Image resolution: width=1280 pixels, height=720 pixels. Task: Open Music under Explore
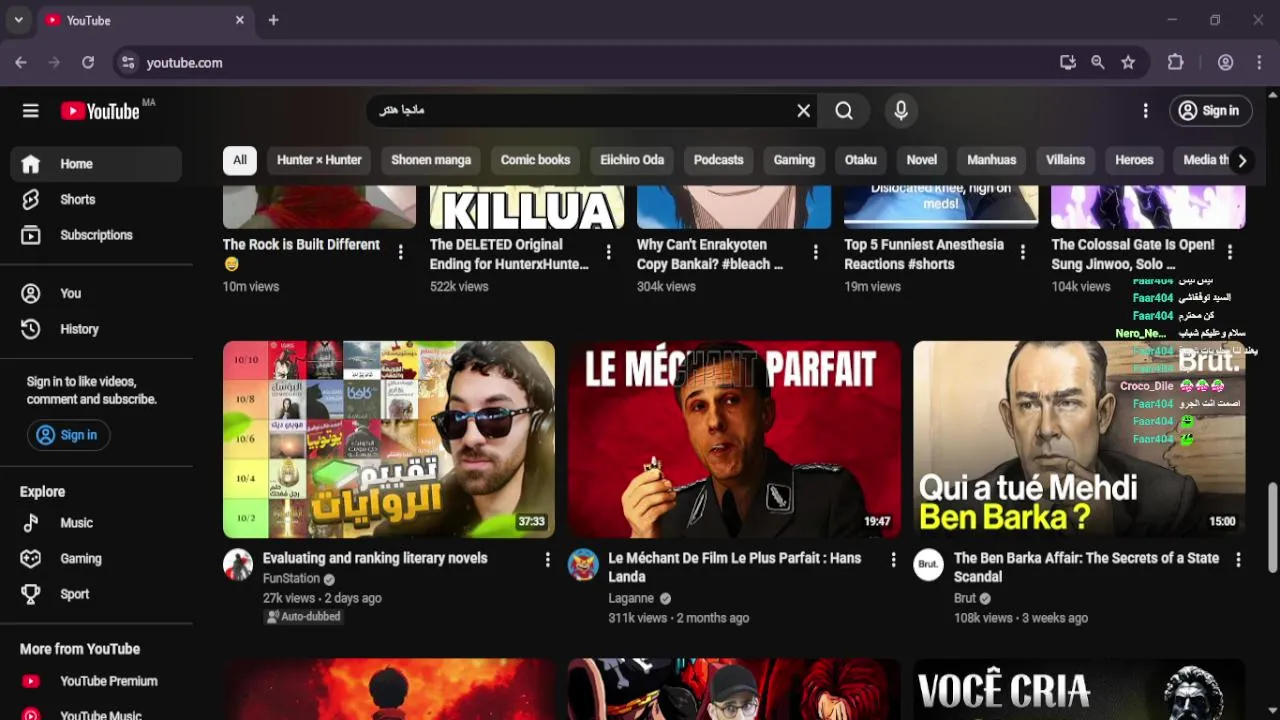pyautogui.click(x=96, y=523)
